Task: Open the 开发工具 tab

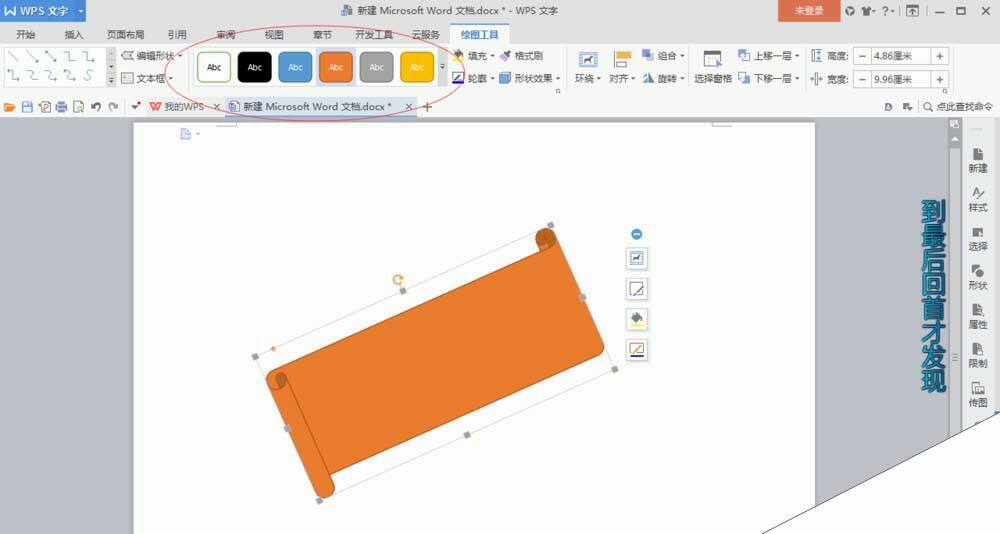Action: pyautogui.click(x=374, y=34)
